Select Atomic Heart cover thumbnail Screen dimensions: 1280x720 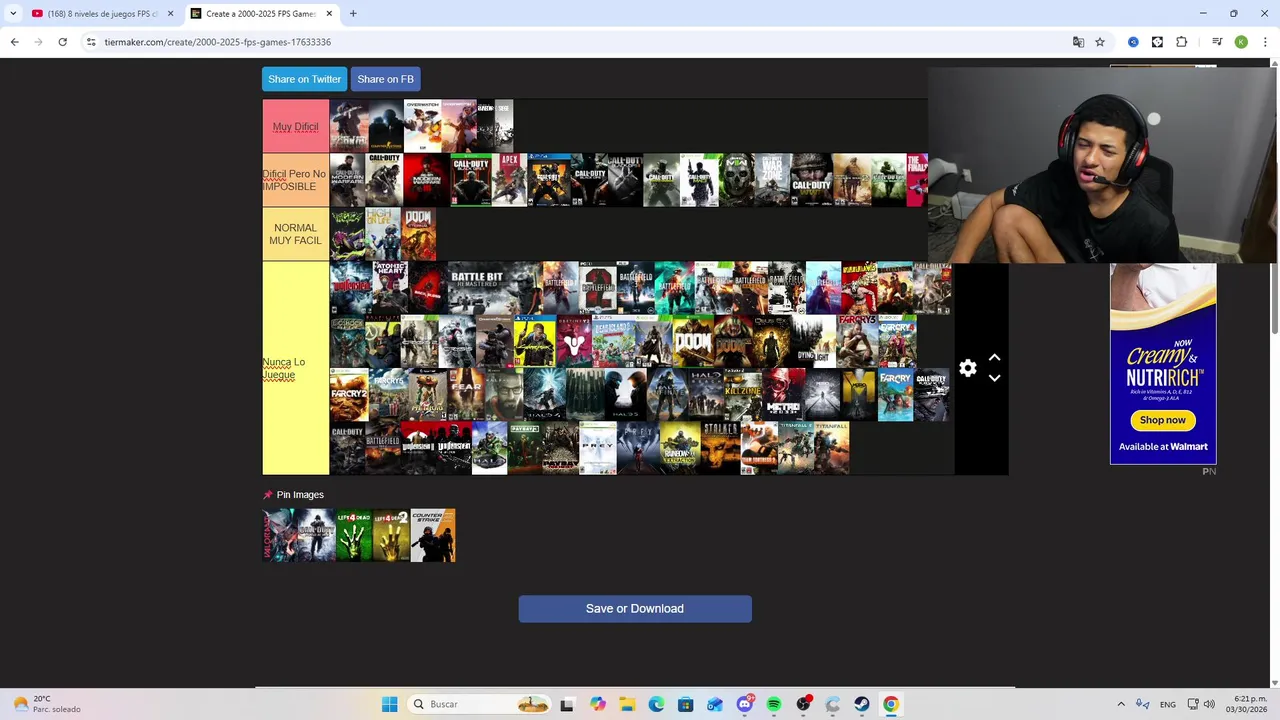(390, 288)
